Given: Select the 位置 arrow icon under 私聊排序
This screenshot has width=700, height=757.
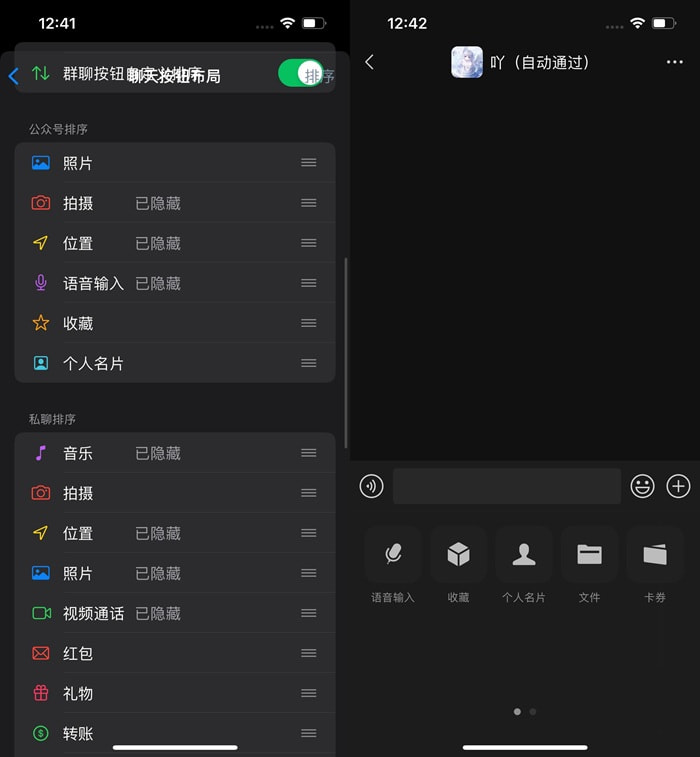Looking at the screenshot, I should 41,533.
